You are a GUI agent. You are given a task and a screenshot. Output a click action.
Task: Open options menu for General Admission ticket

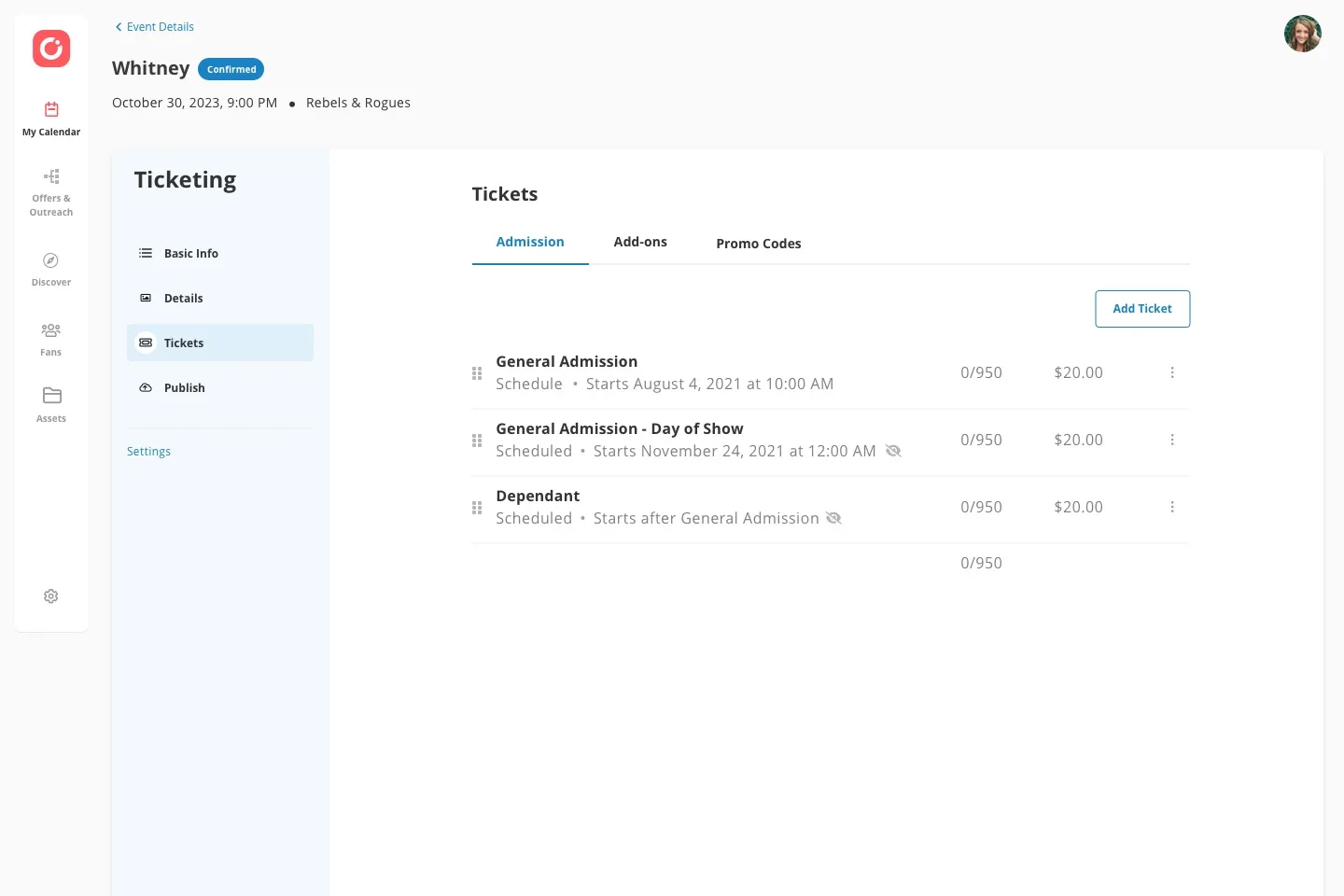(x=1172, y=372)
